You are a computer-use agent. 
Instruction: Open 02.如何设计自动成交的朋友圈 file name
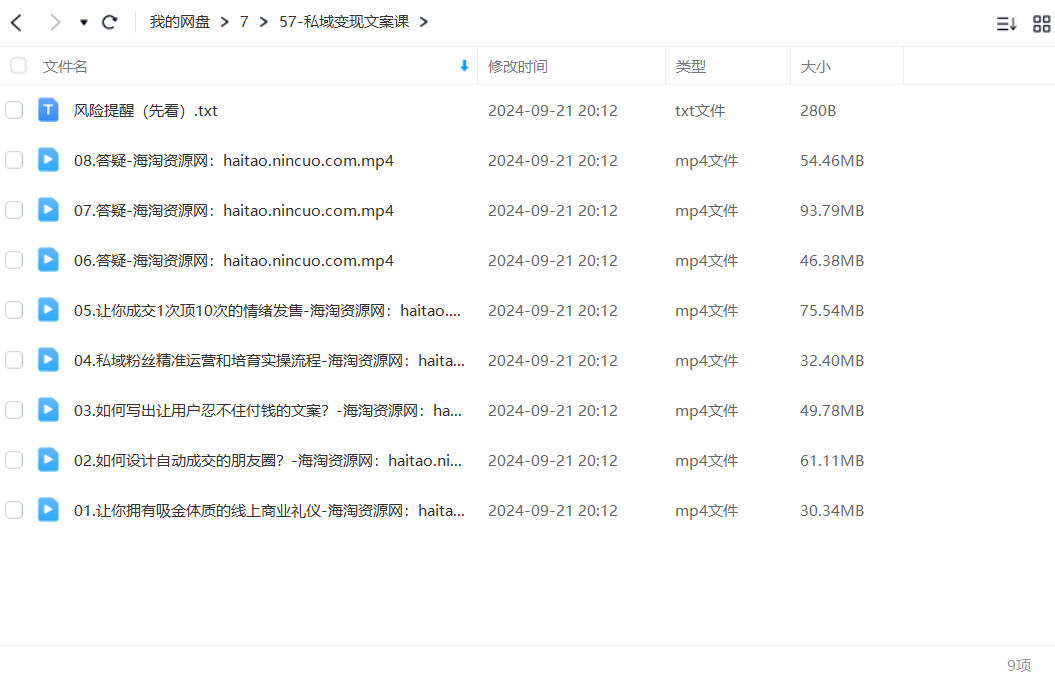[x=268, y=461]
